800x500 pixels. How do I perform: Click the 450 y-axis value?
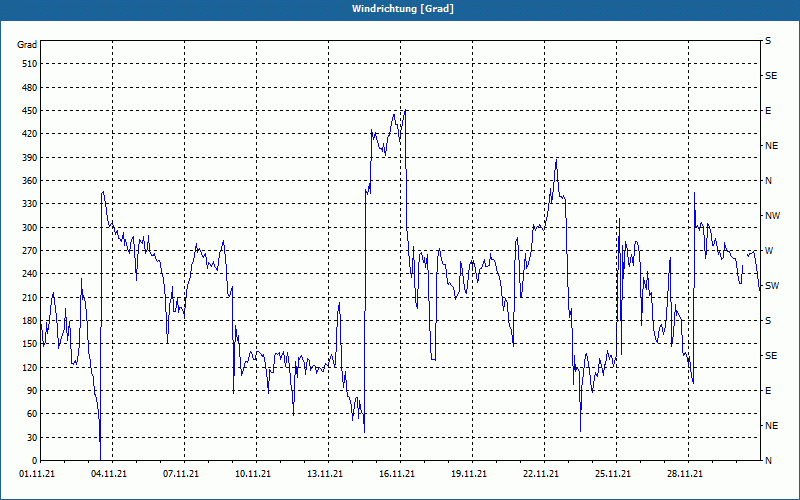tap(30, 111)
